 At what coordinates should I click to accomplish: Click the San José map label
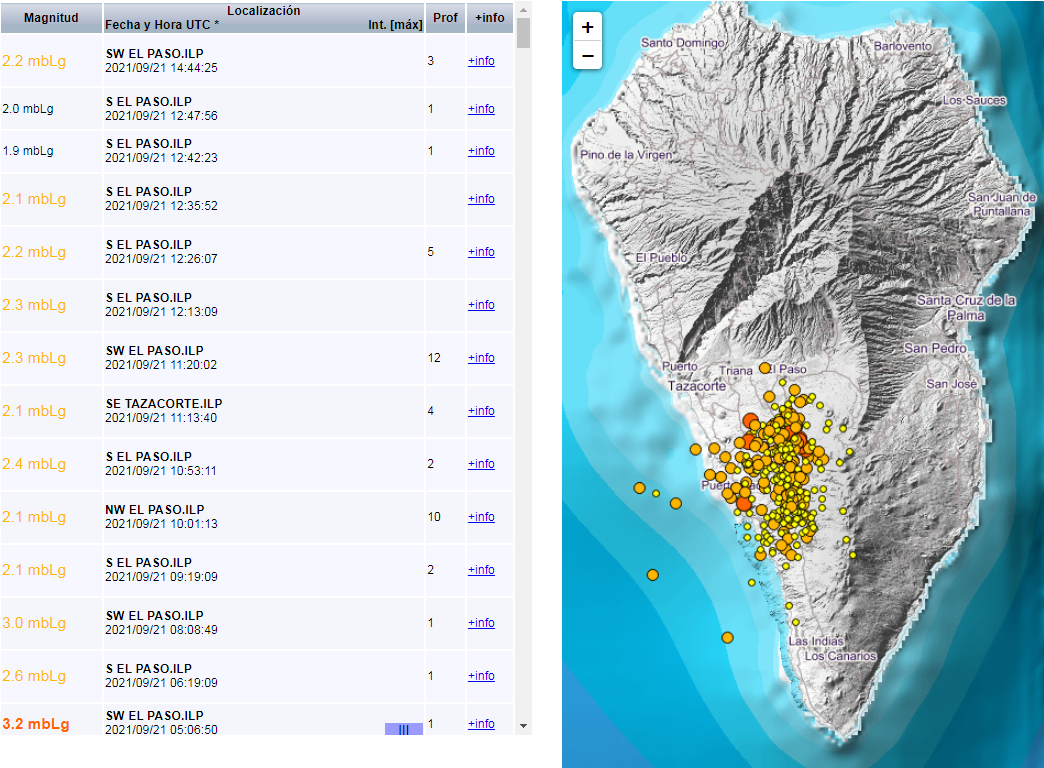click(951, 384)
